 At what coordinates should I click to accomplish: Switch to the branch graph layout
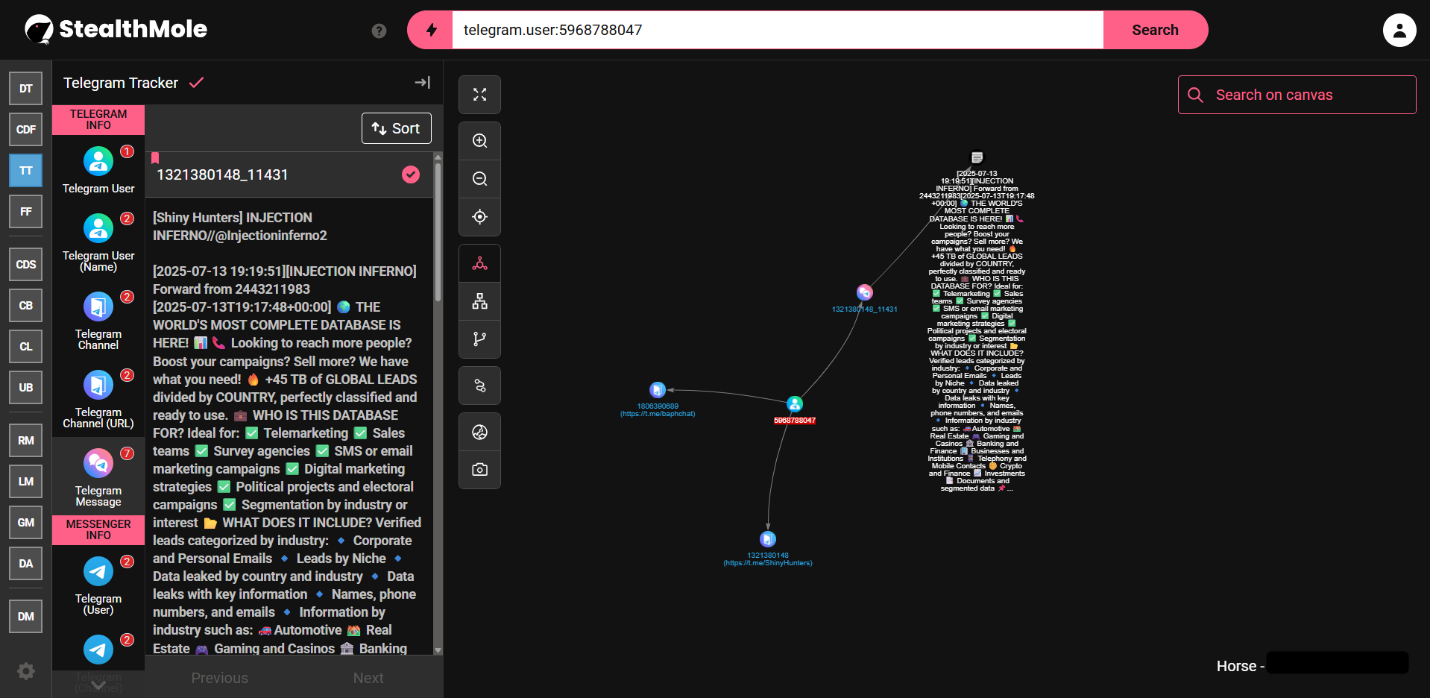tap(480, 339)
